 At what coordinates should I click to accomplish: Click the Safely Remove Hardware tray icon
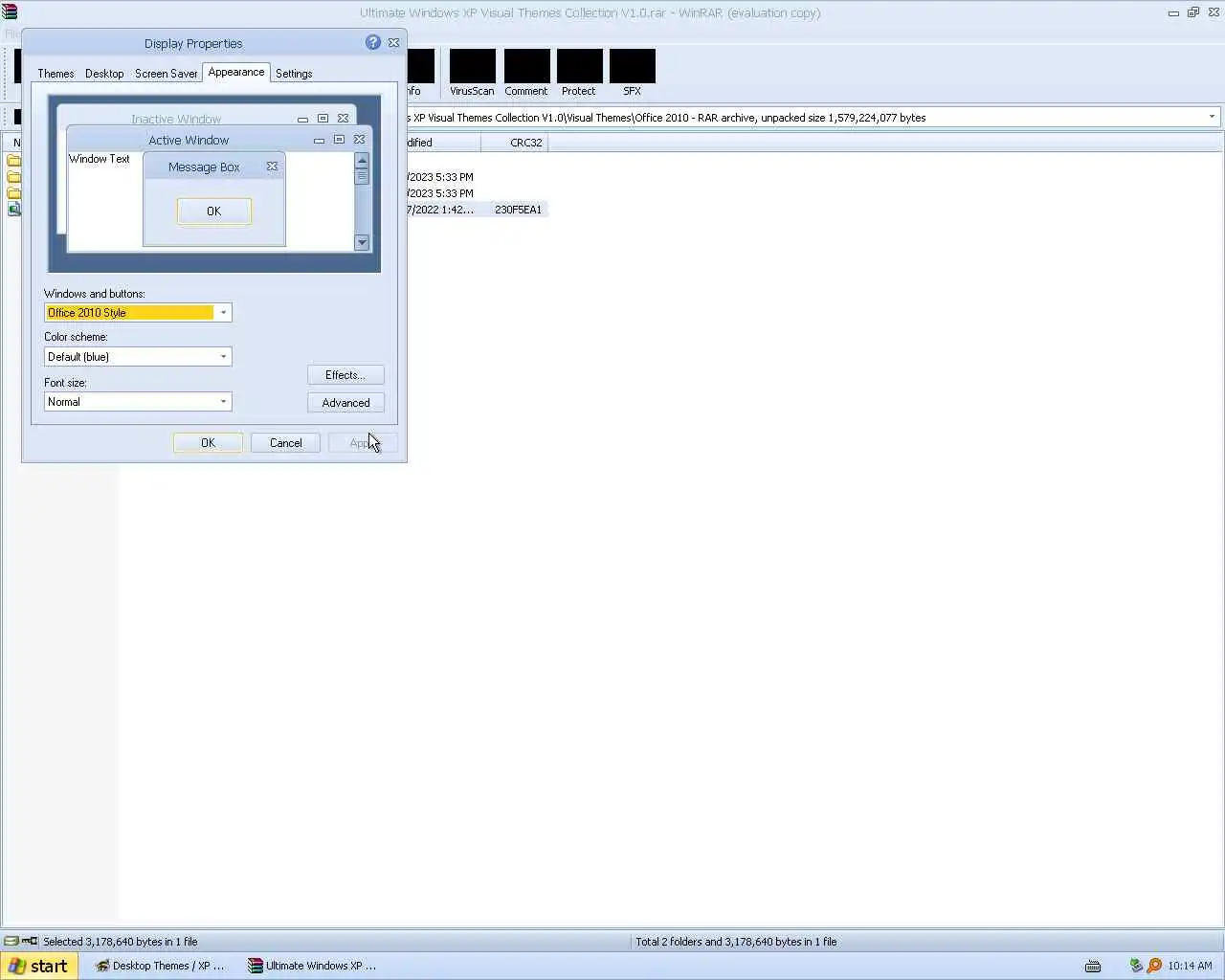1136,966
